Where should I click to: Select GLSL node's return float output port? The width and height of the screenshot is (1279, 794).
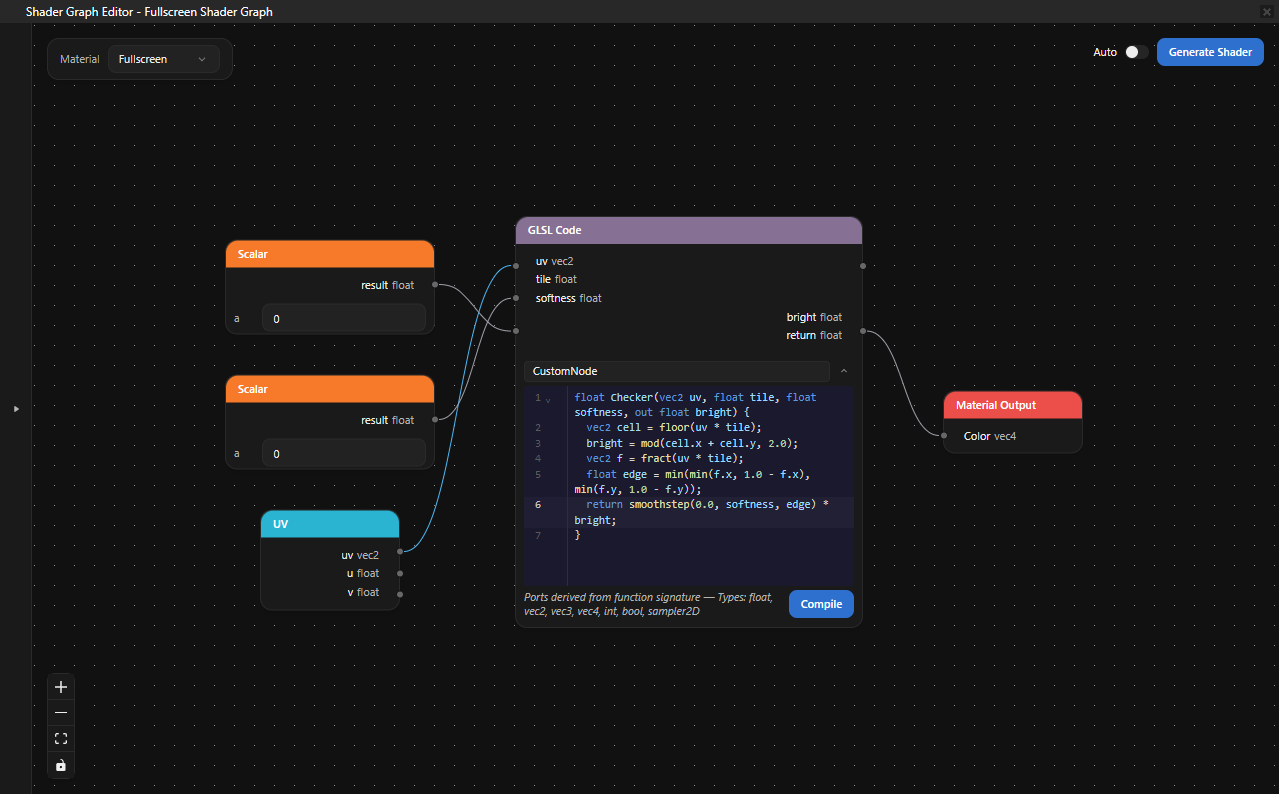[862, 331]
